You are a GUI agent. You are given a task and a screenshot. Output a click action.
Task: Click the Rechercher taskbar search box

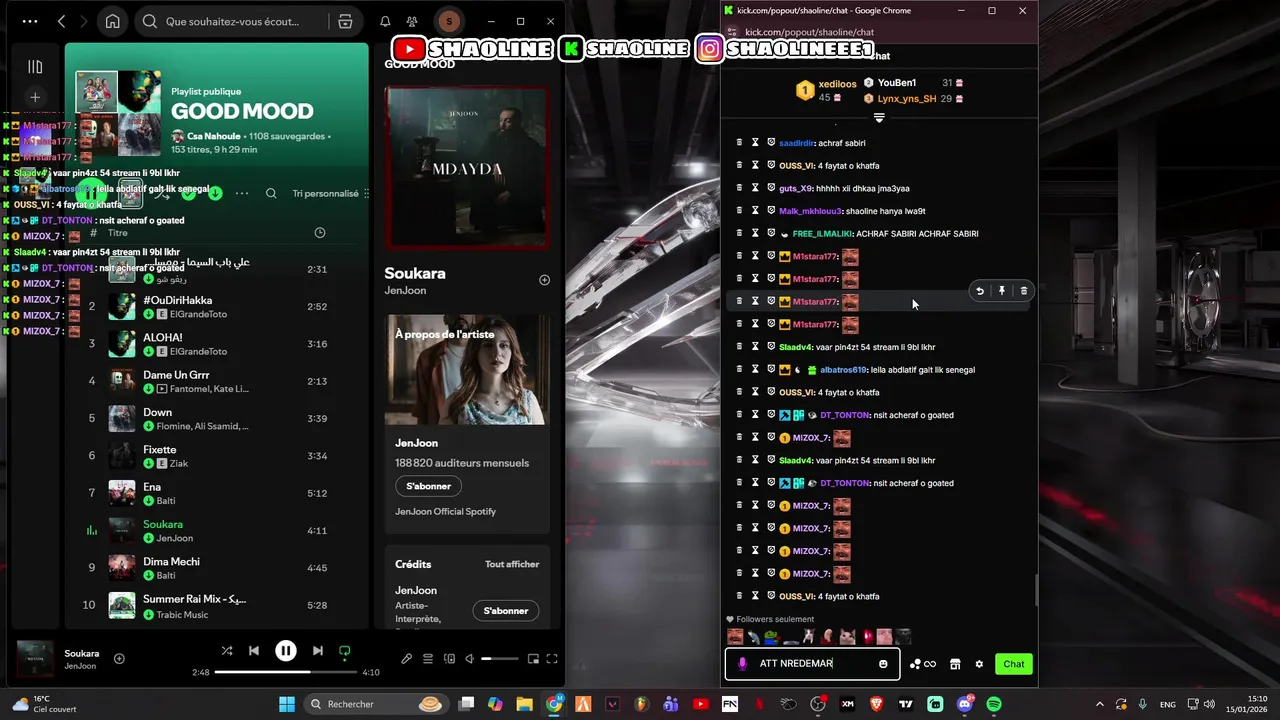(x=375, y=704)
